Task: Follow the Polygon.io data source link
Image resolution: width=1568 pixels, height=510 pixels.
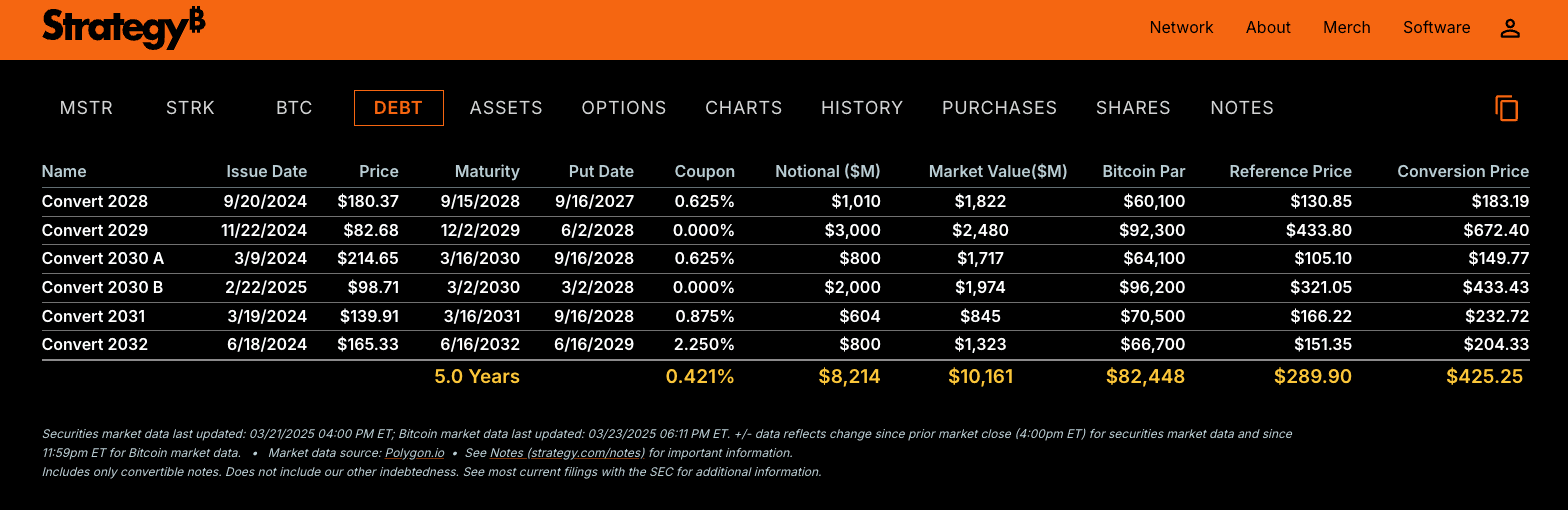Action: click(412, 453)
